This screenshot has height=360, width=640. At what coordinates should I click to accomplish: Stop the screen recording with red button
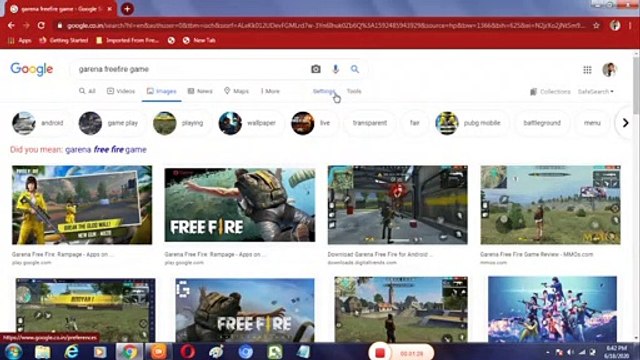(x=380, y=353)
